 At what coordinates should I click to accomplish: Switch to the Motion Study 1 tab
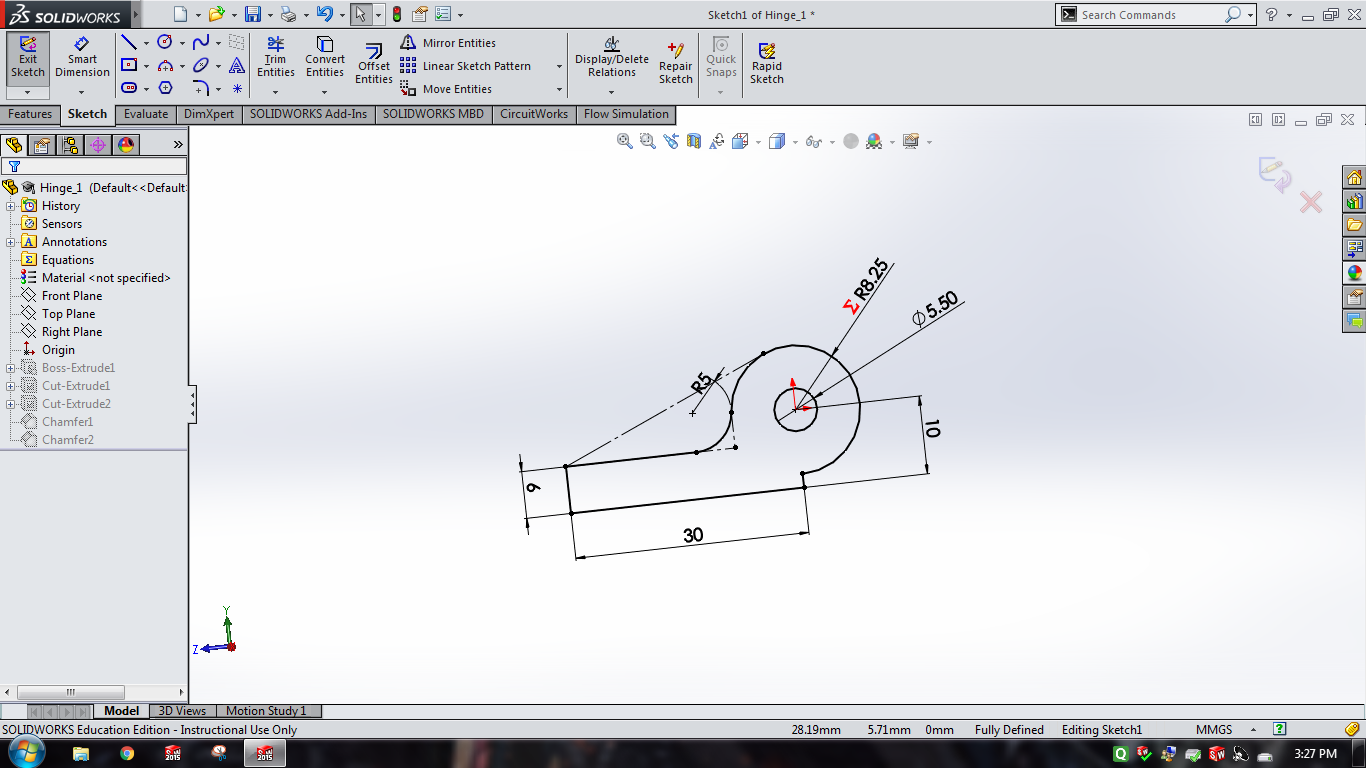point(266,711)
